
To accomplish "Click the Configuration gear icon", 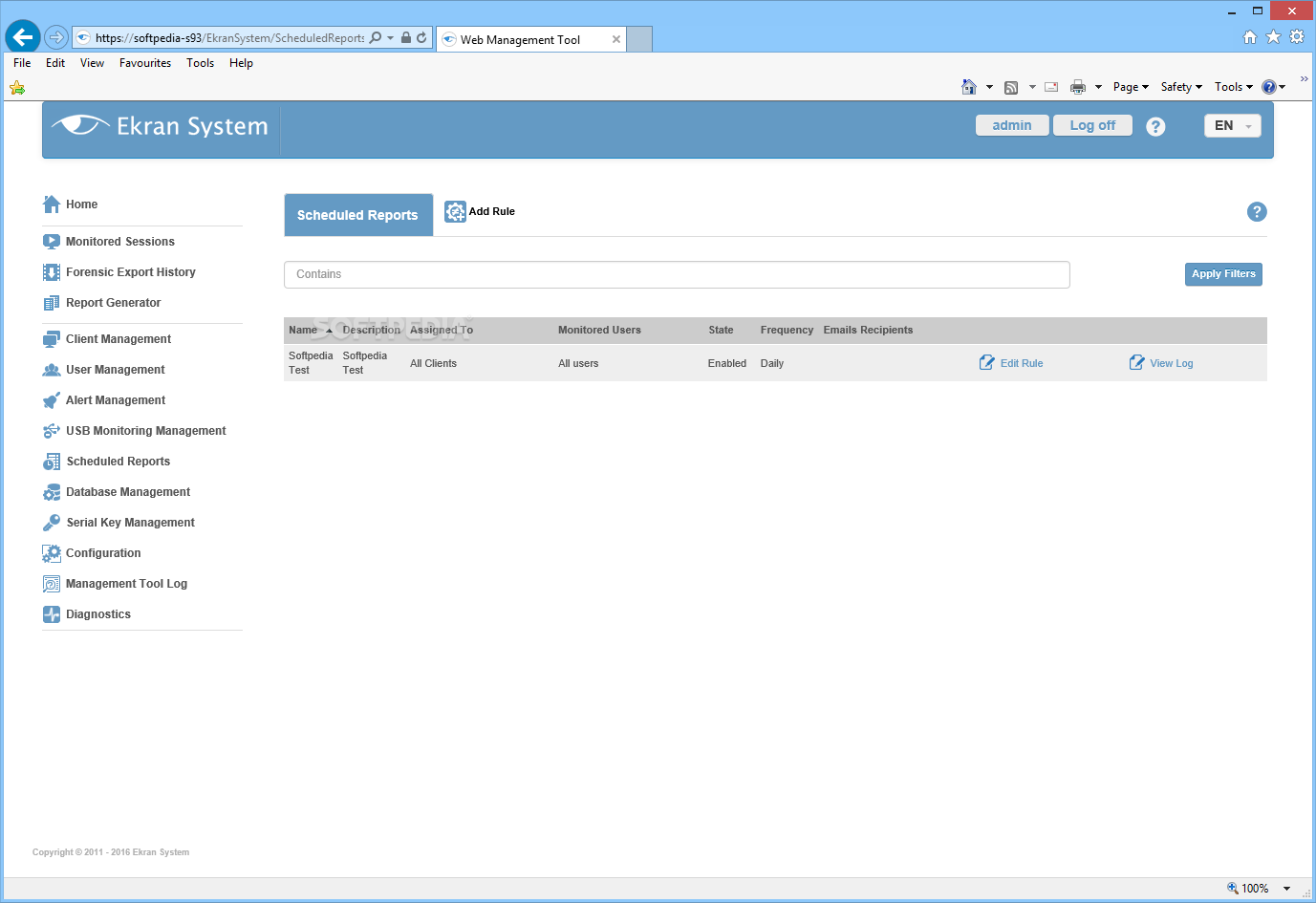I will tap(52, 553).
